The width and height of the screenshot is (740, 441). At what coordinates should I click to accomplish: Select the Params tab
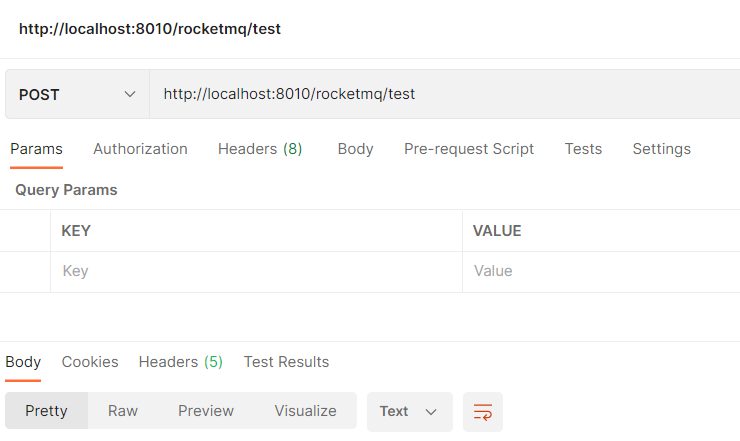pos(36,149)
